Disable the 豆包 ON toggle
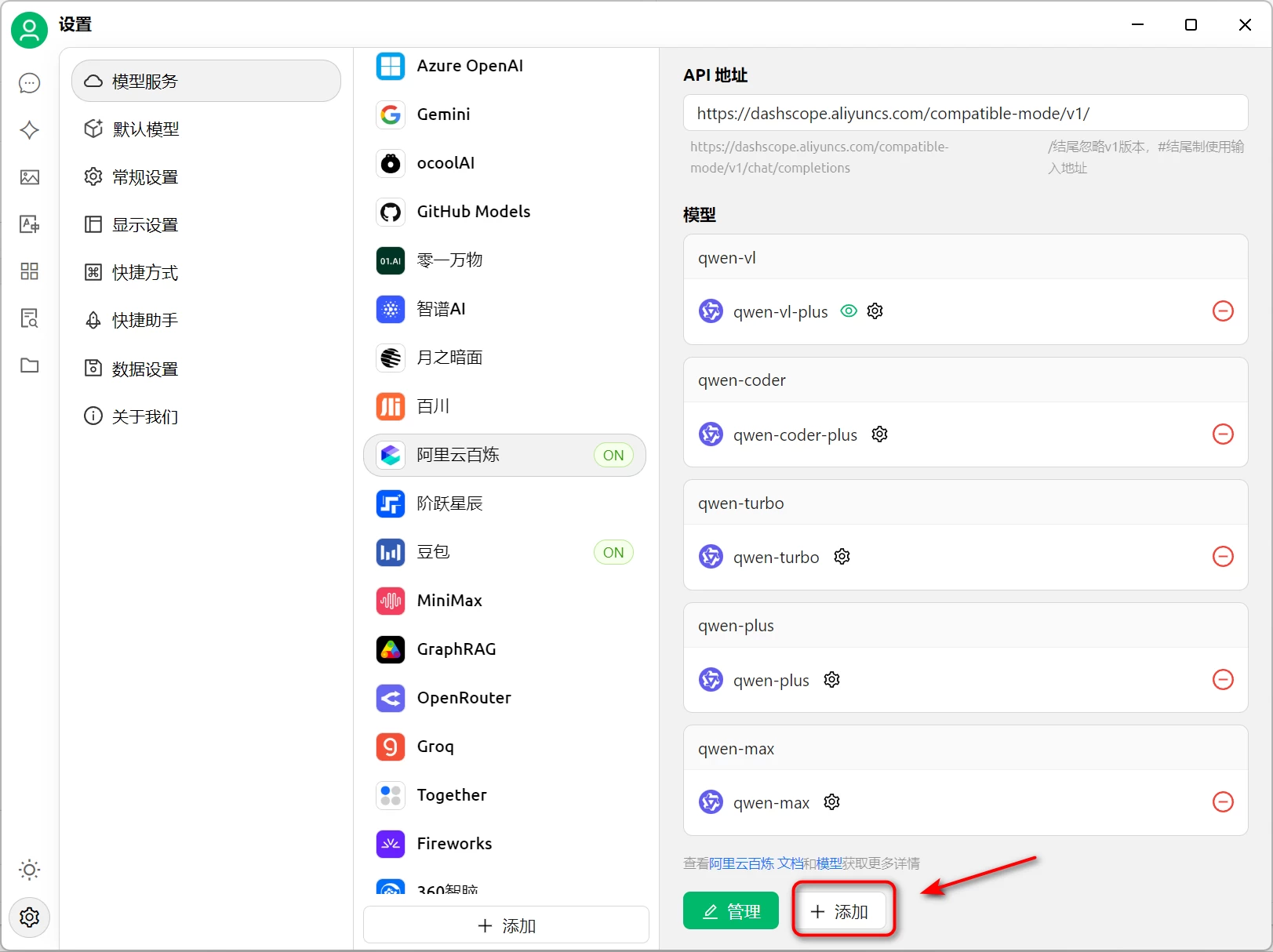Image resolution: width=1273 pixels, height=952 pixels. click(x=613, y=552)
